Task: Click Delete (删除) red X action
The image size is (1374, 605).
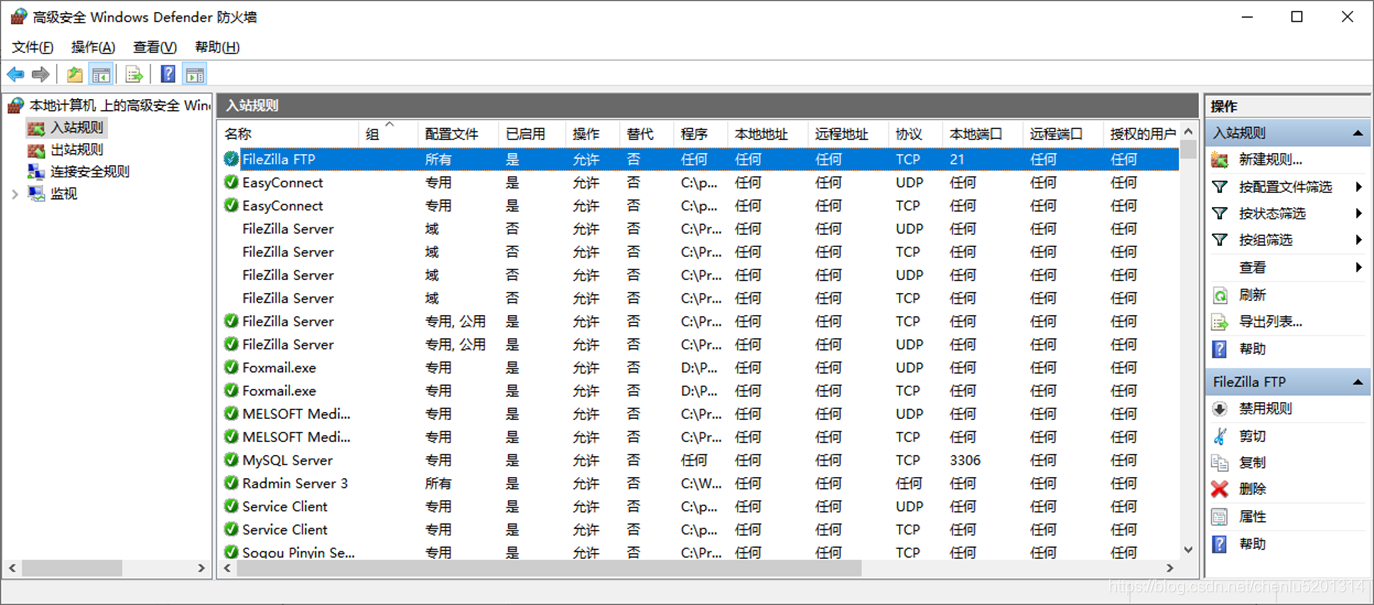Action: [x=1252, y=489]
